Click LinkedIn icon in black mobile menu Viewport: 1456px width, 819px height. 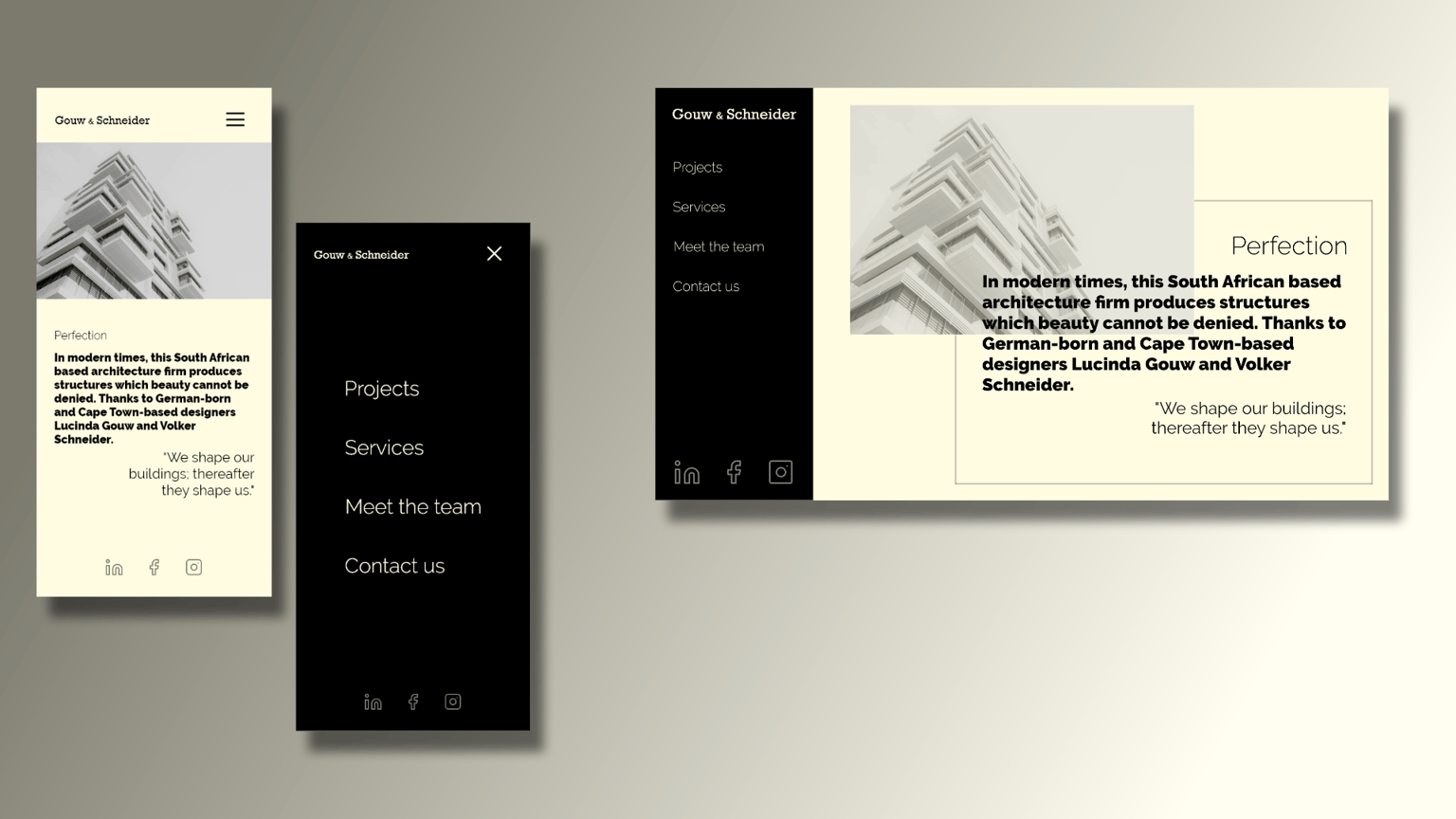tap(373, 701)
